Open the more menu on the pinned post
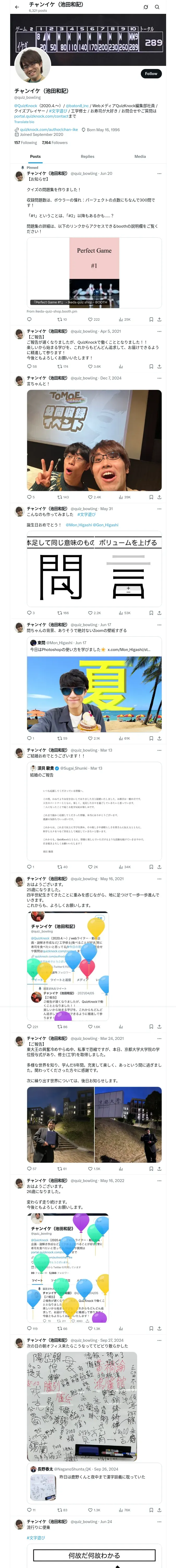 160,174
